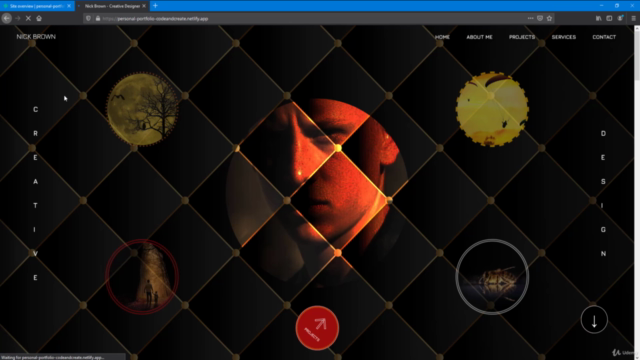Click the down arrow circle button
640x360 pixels.
594,320
